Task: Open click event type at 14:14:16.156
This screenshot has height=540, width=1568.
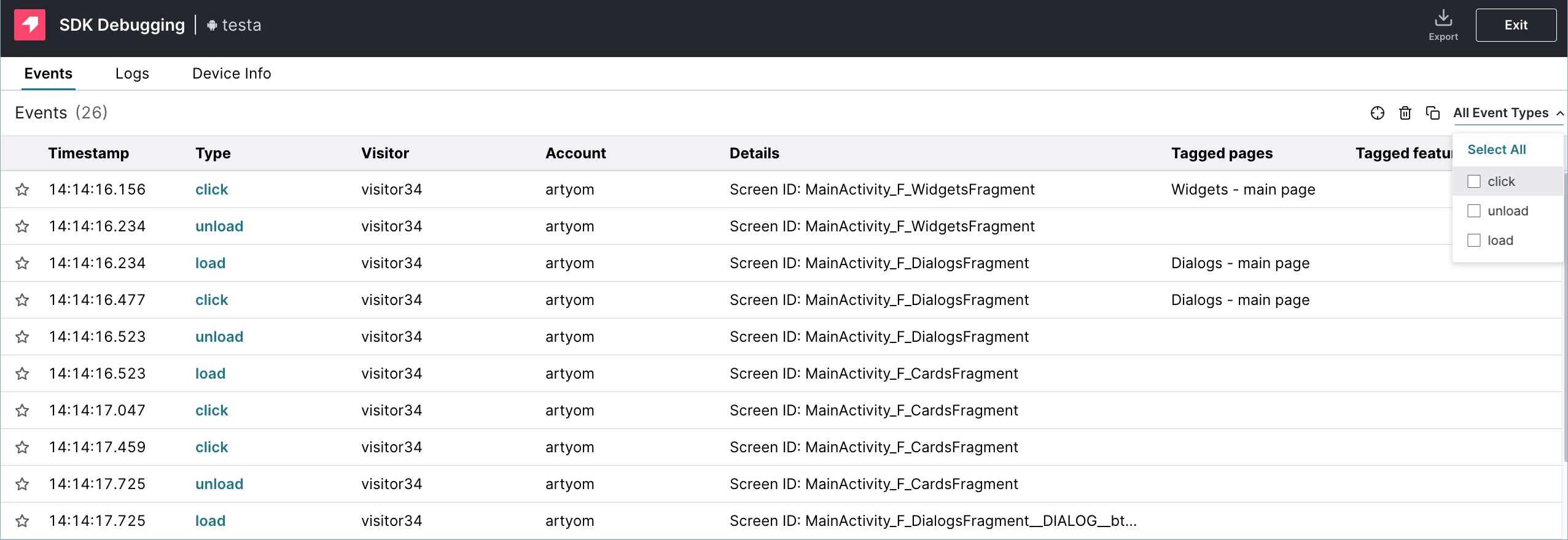Action: click(x=212, y=190)
